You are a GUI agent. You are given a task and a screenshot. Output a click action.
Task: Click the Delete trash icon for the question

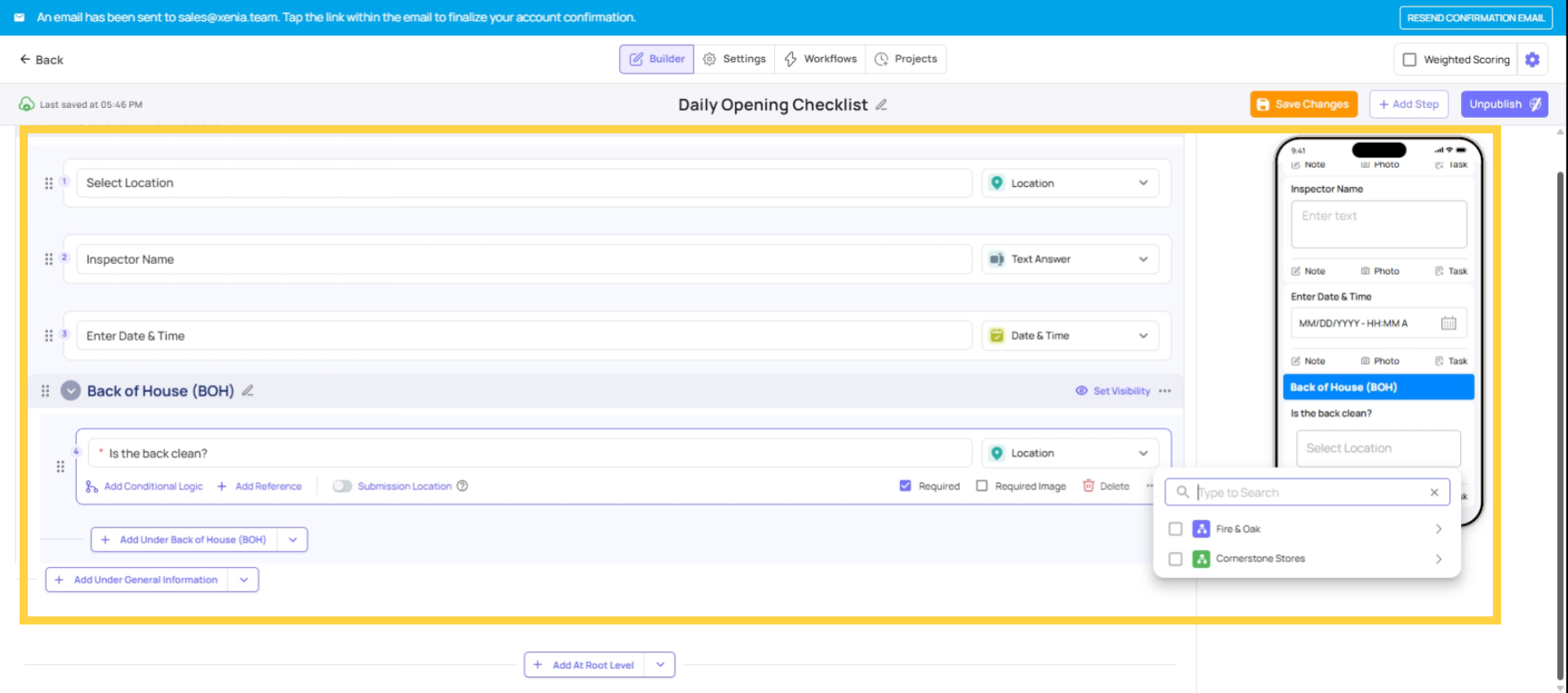[1089, 485]
